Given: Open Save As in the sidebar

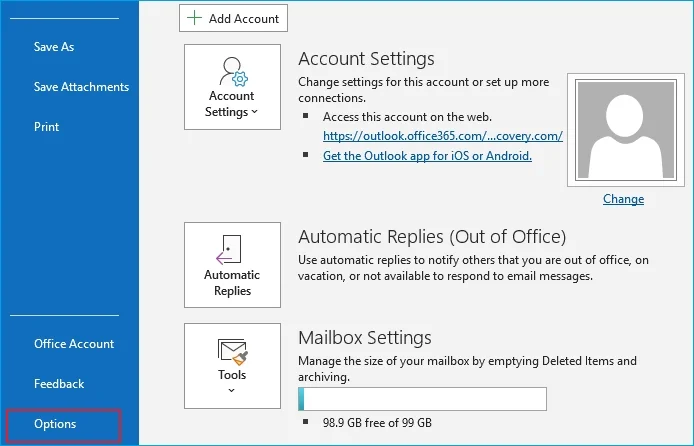Looking at the screenshot, I should pyautogui.click(x=54, y=47).
